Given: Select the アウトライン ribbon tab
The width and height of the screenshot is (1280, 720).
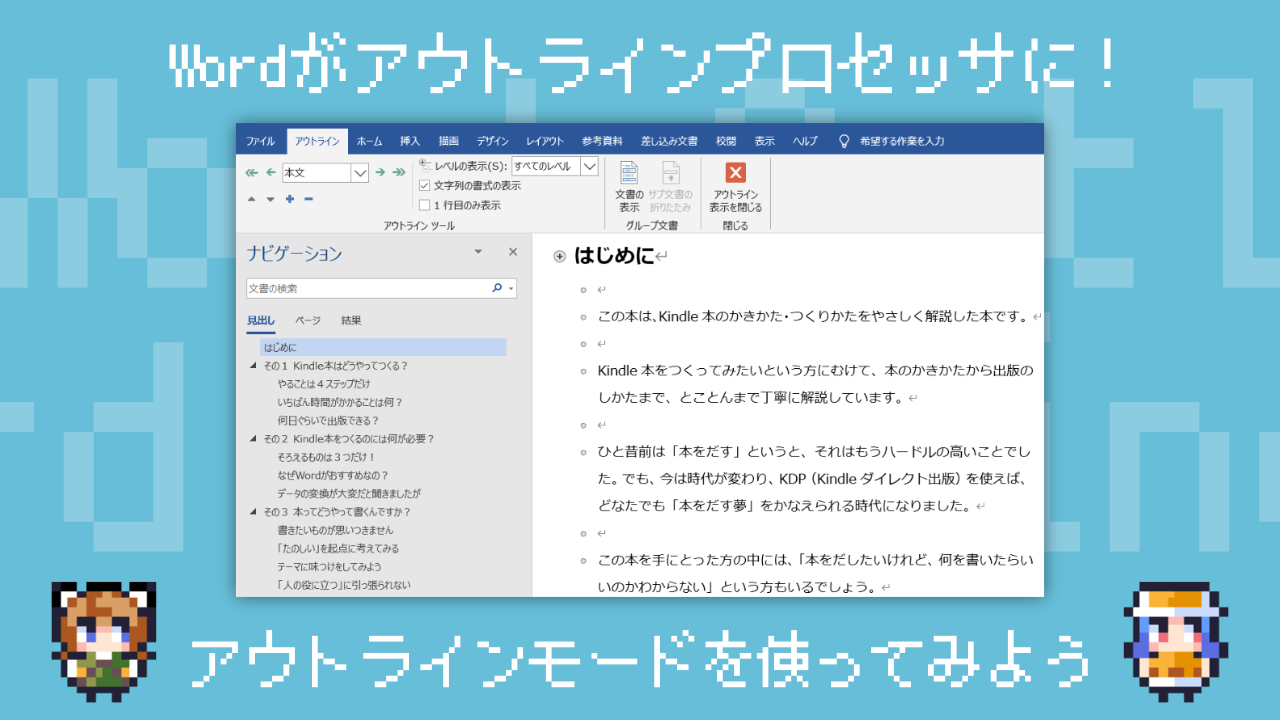Looking at the screenshot, I should (317, 141).
